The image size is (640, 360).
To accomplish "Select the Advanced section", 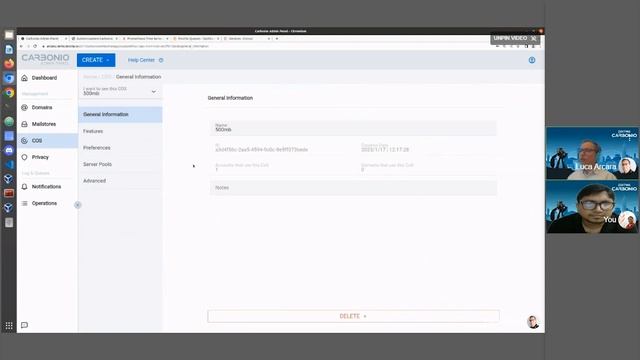I will coord(120,181).
